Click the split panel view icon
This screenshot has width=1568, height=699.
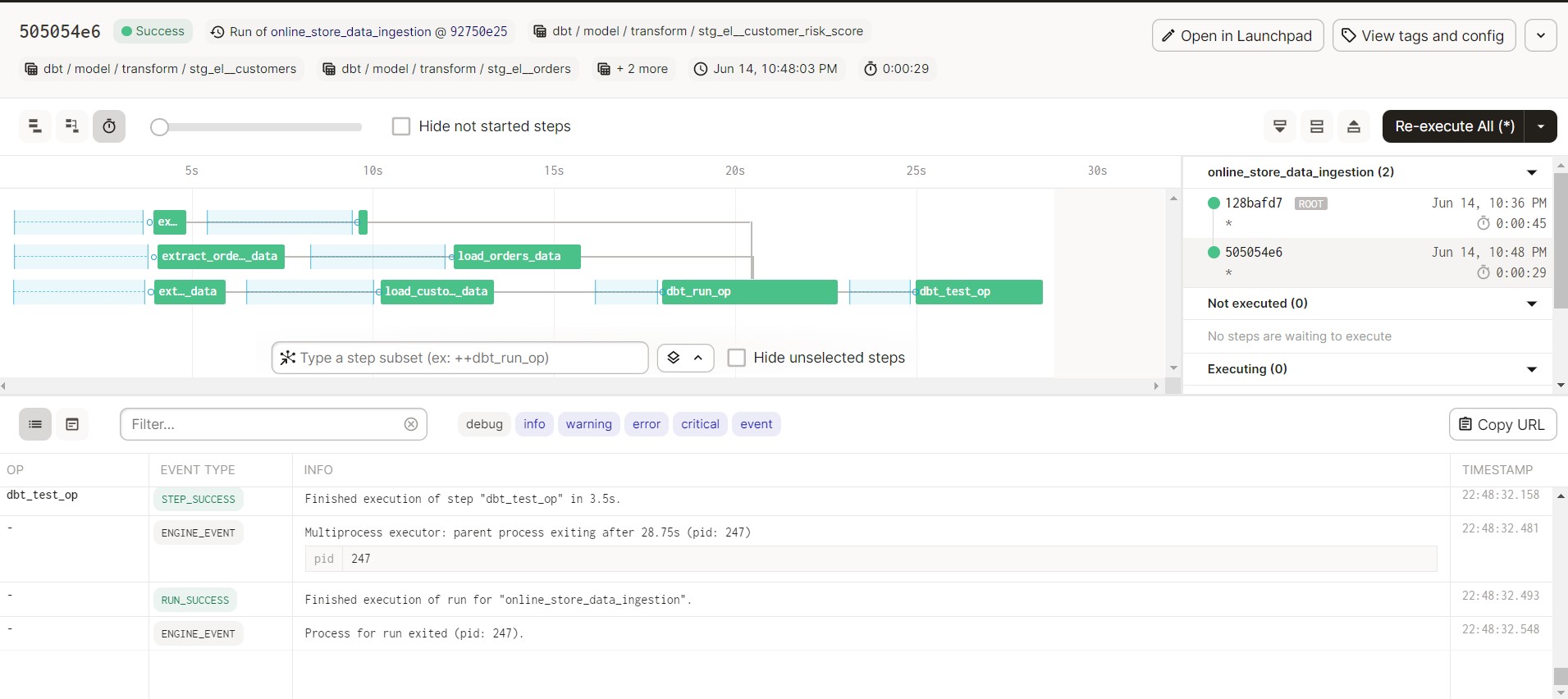pyautogui.click(x=1317, y=126)
